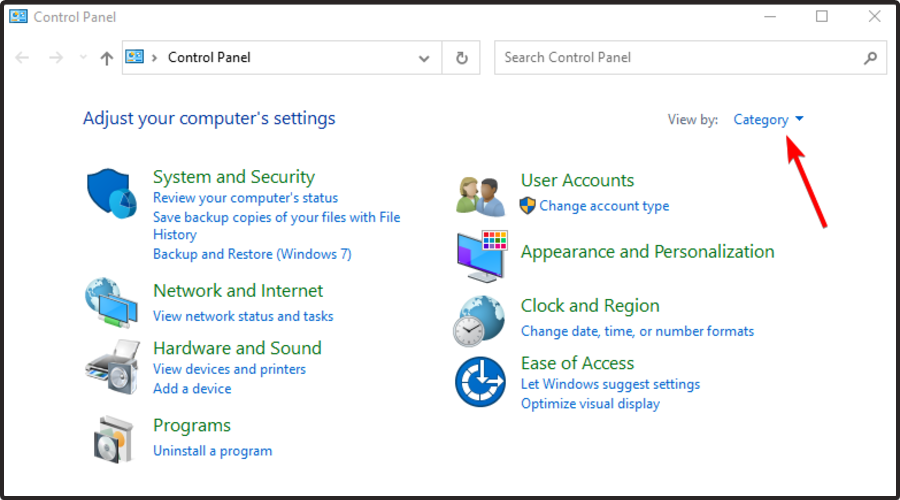Open Backup and Restore (Windows 7)
The image size is (900, 500).
pyautogui.click(x=252, y=254)
